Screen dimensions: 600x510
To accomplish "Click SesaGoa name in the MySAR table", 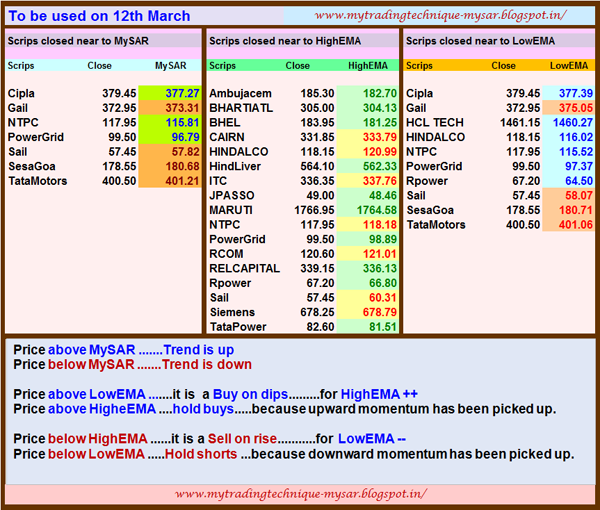I will pos(32,166).
